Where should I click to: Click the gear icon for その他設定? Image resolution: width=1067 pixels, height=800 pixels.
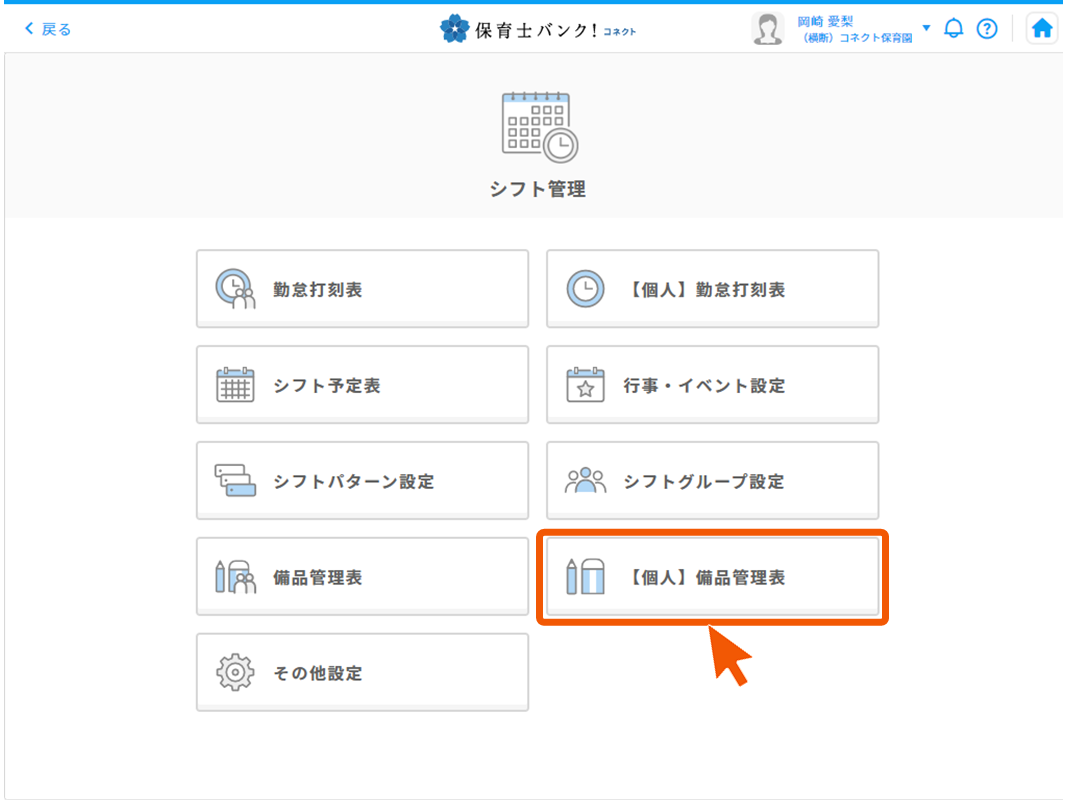click(x=236, y=673)
